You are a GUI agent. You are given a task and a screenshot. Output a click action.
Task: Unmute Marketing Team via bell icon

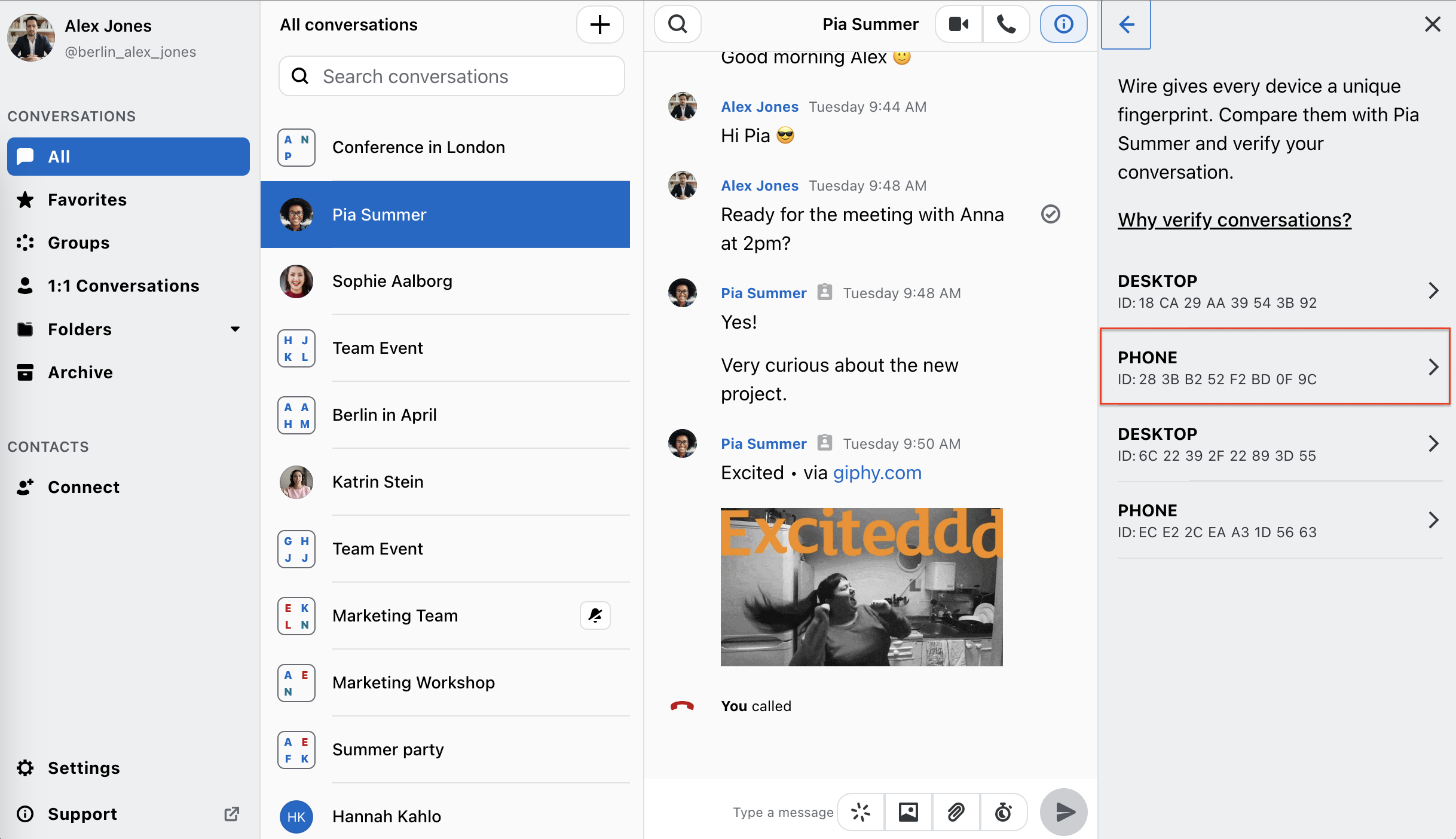(x=595, y=616)
